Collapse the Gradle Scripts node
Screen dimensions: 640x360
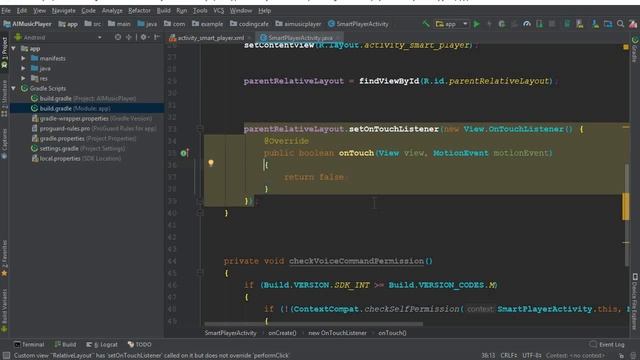click(x=14, y=88)
